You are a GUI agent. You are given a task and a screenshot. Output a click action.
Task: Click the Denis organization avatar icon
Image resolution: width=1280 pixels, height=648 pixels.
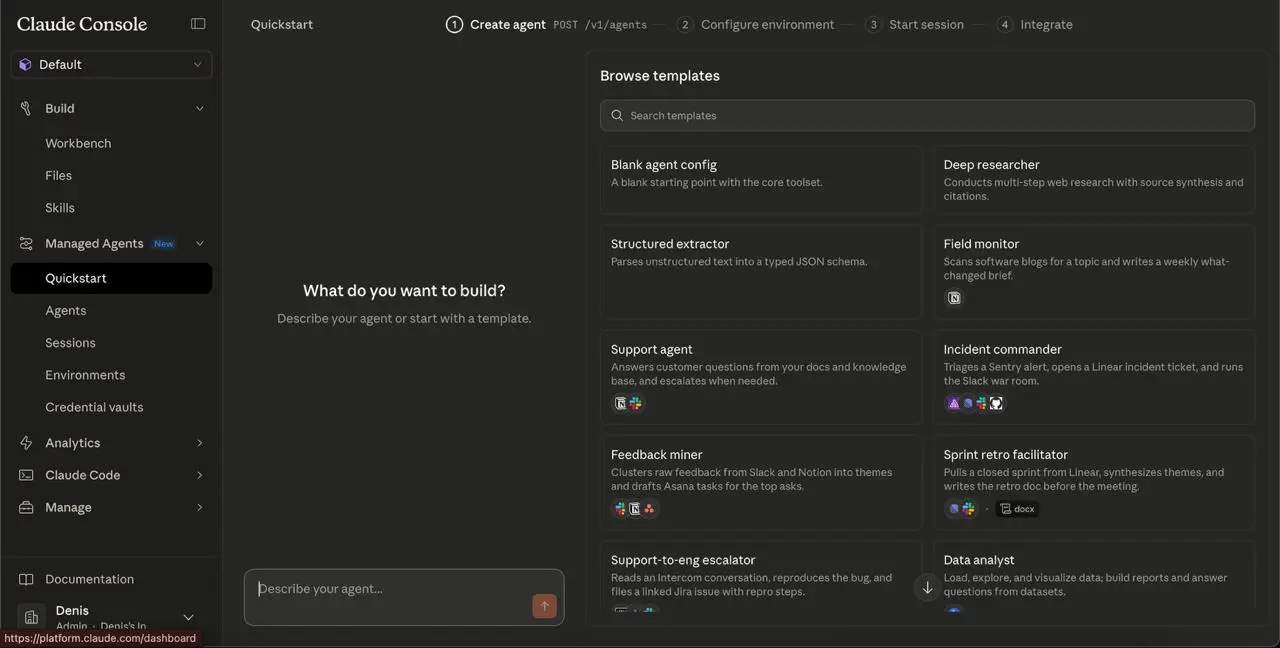tap(31, 617)
